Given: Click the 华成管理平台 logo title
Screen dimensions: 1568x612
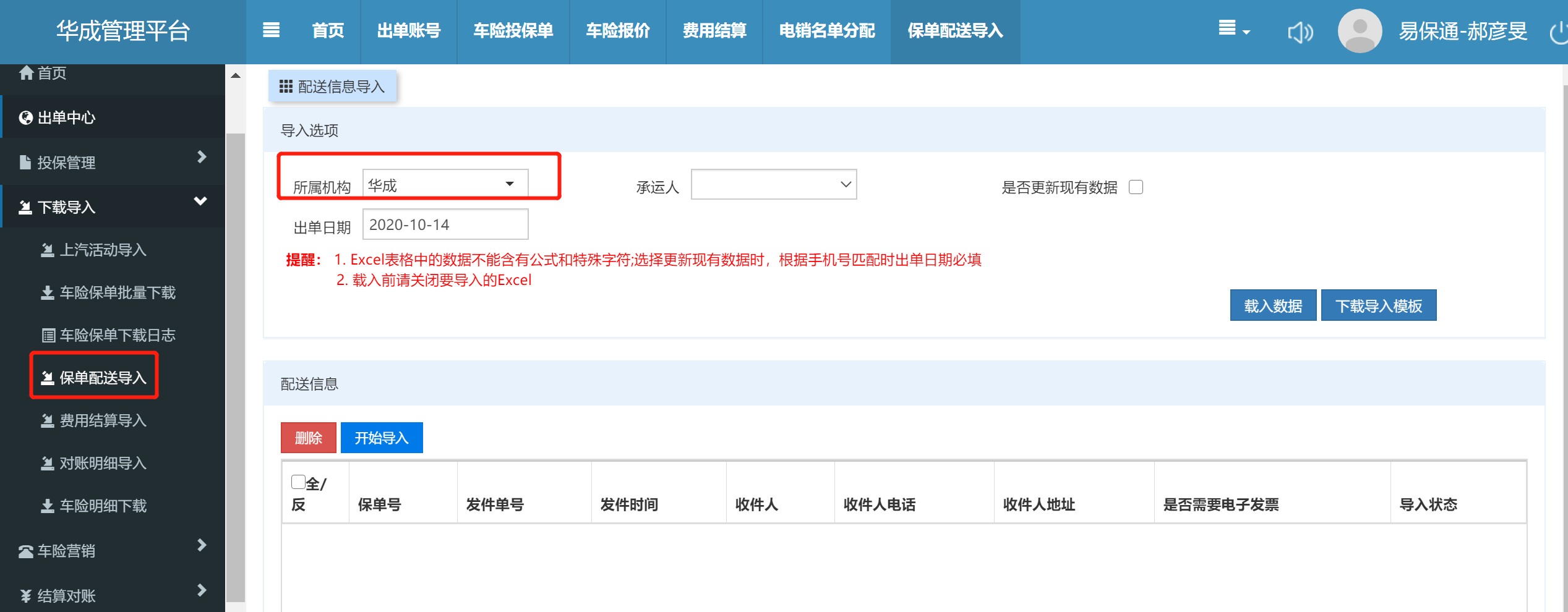Looking at the screenshot, I should point(123,31).
